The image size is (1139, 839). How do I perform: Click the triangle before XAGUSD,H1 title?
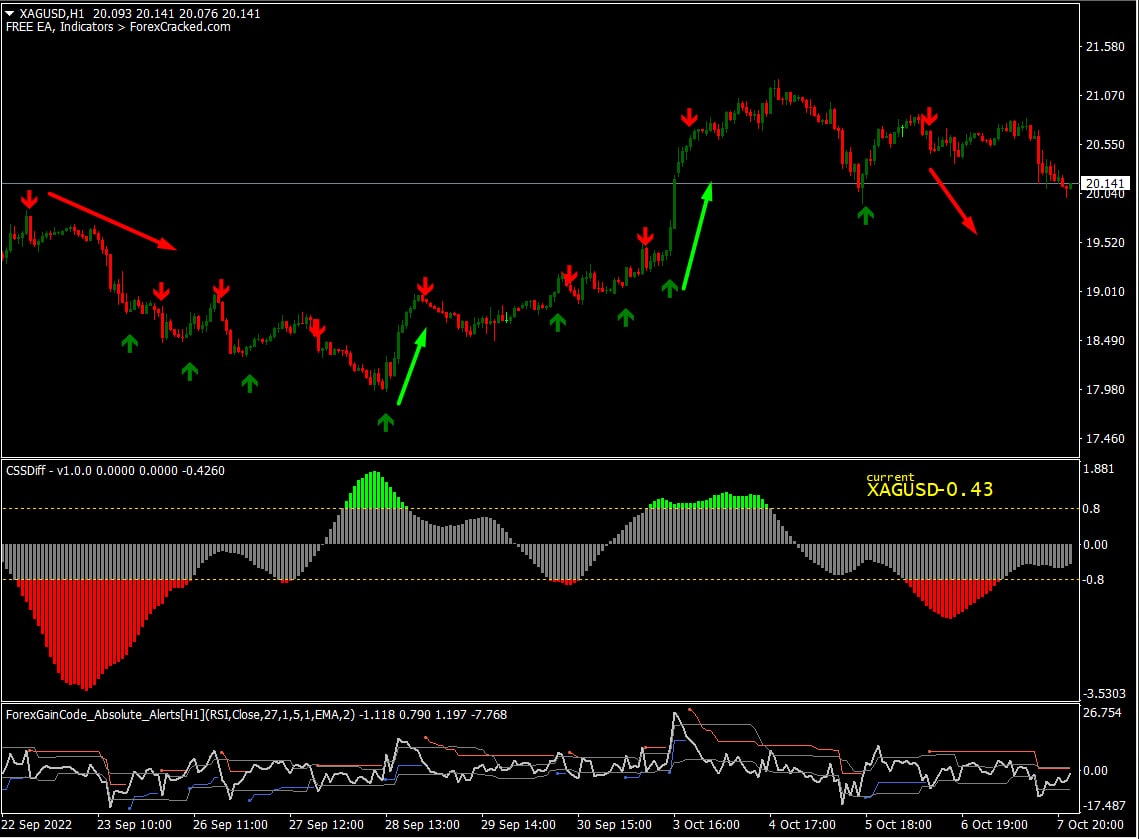click(9, 14)
